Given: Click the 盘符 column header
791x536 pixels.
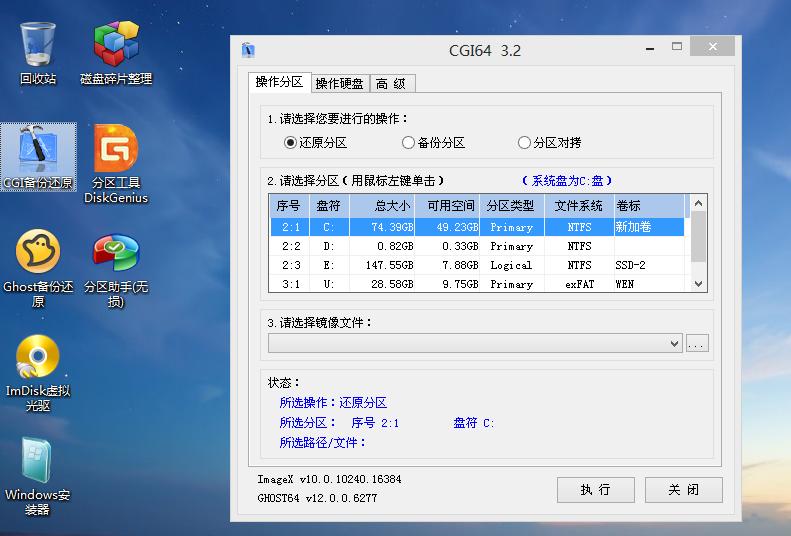Looking at the screenshot, I should tap(329, 206).
